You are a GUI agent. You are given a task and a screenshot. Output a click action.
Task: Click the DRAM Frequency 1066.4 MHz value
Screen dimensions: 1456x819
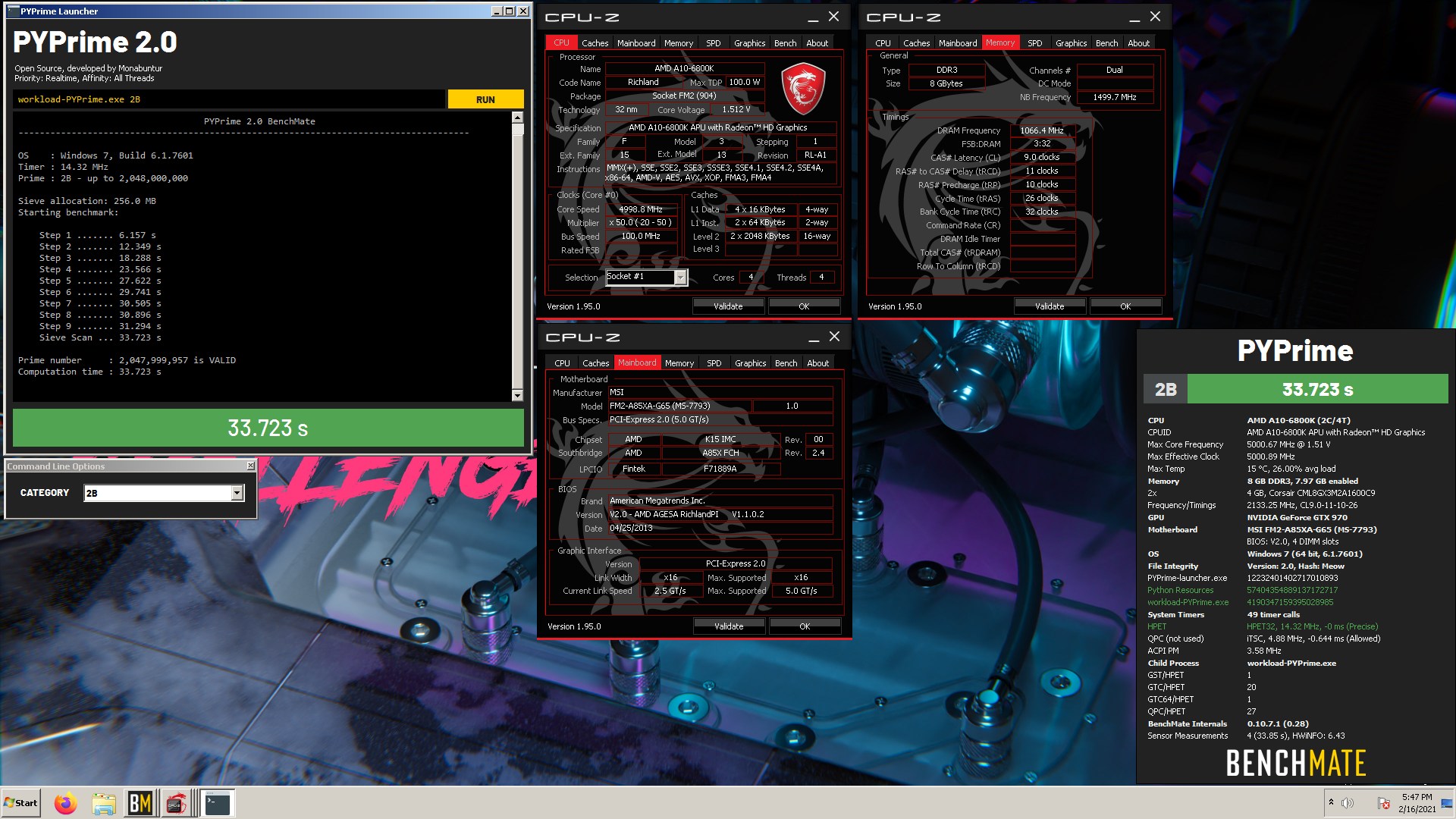point(1042,130)
